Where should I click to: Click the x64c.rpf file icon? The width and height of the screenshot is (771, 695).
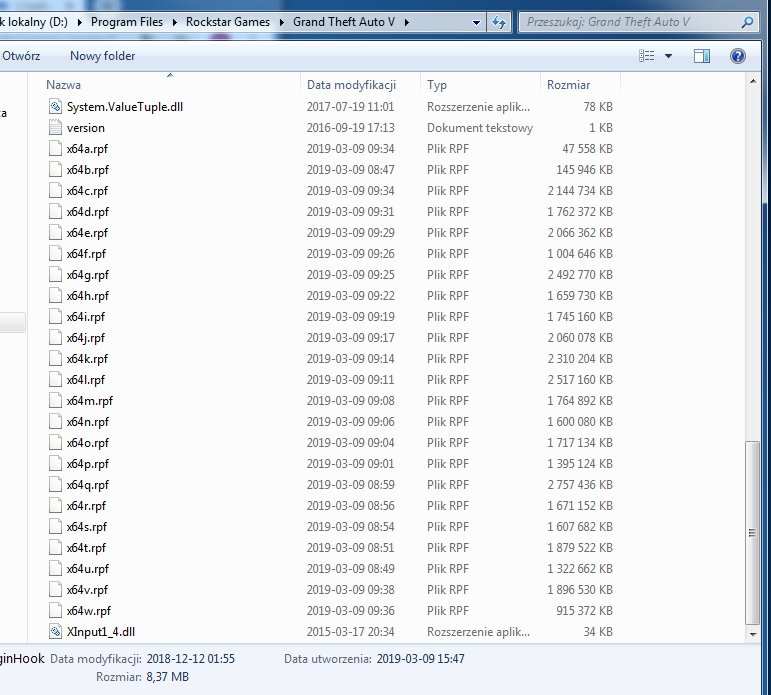coord(56,190)
